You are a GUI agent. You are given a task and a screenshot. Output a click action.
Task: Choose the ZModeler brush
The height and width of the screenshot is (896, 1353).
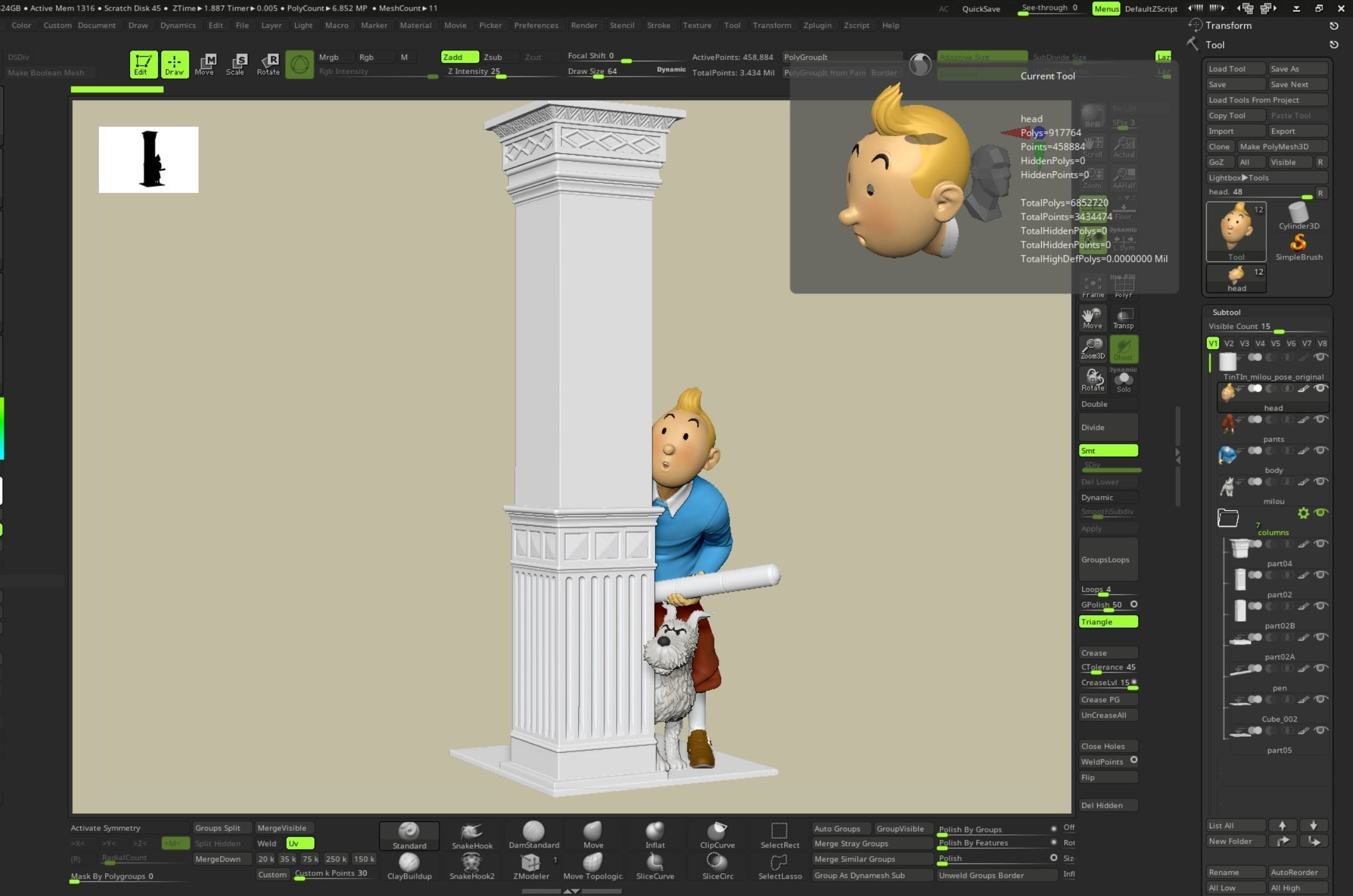[531, 866]
